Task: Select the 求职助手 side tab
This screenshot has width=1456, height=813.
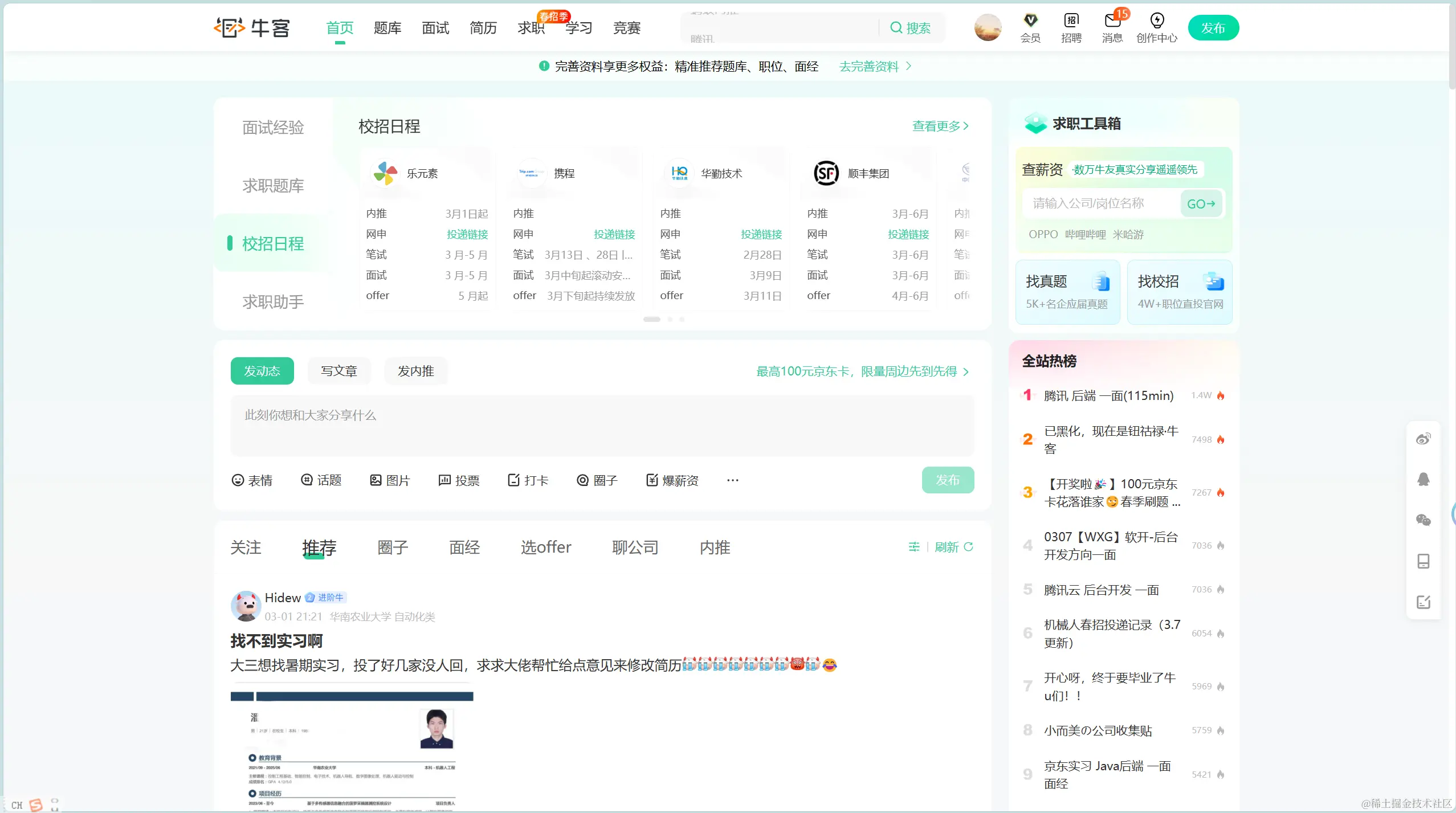Action: pyautogui.click(x=273, y=302)
